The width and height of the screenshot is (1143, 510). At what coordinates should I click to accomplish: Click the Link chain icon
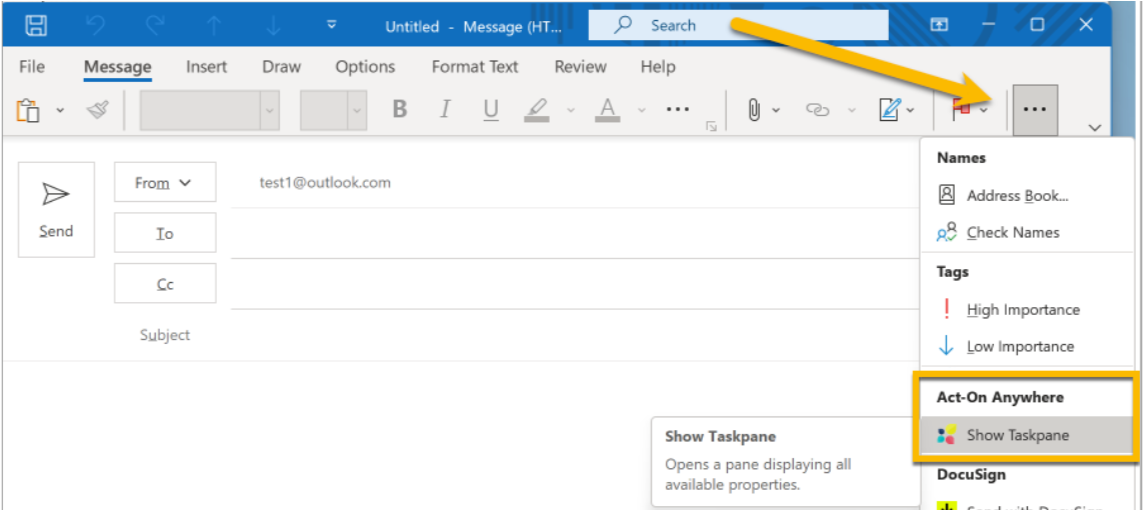tap(818, 110)
